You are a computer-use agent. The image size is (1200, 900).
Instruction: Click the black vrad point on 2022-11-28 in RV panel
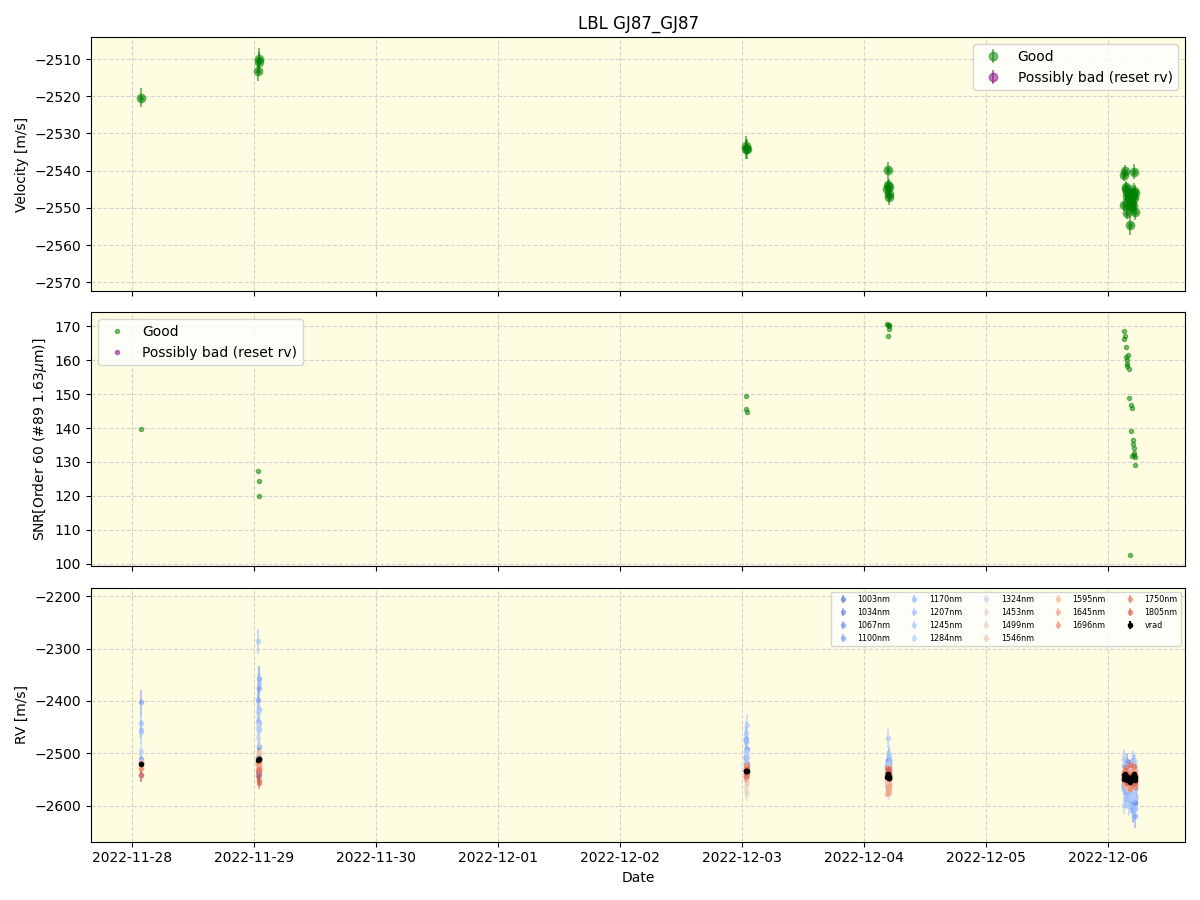tap(141, 764)
